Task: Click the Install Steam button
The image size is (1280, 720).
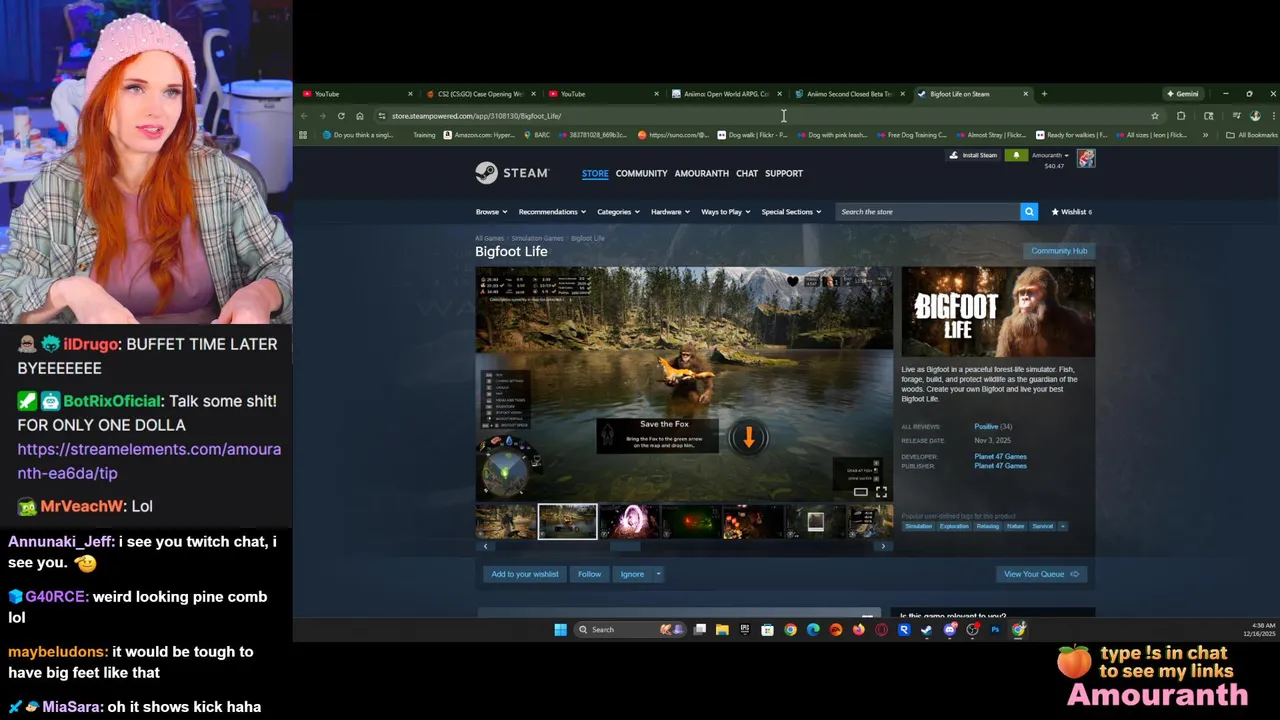Action: pyautogui.click(x=973, y=155)
